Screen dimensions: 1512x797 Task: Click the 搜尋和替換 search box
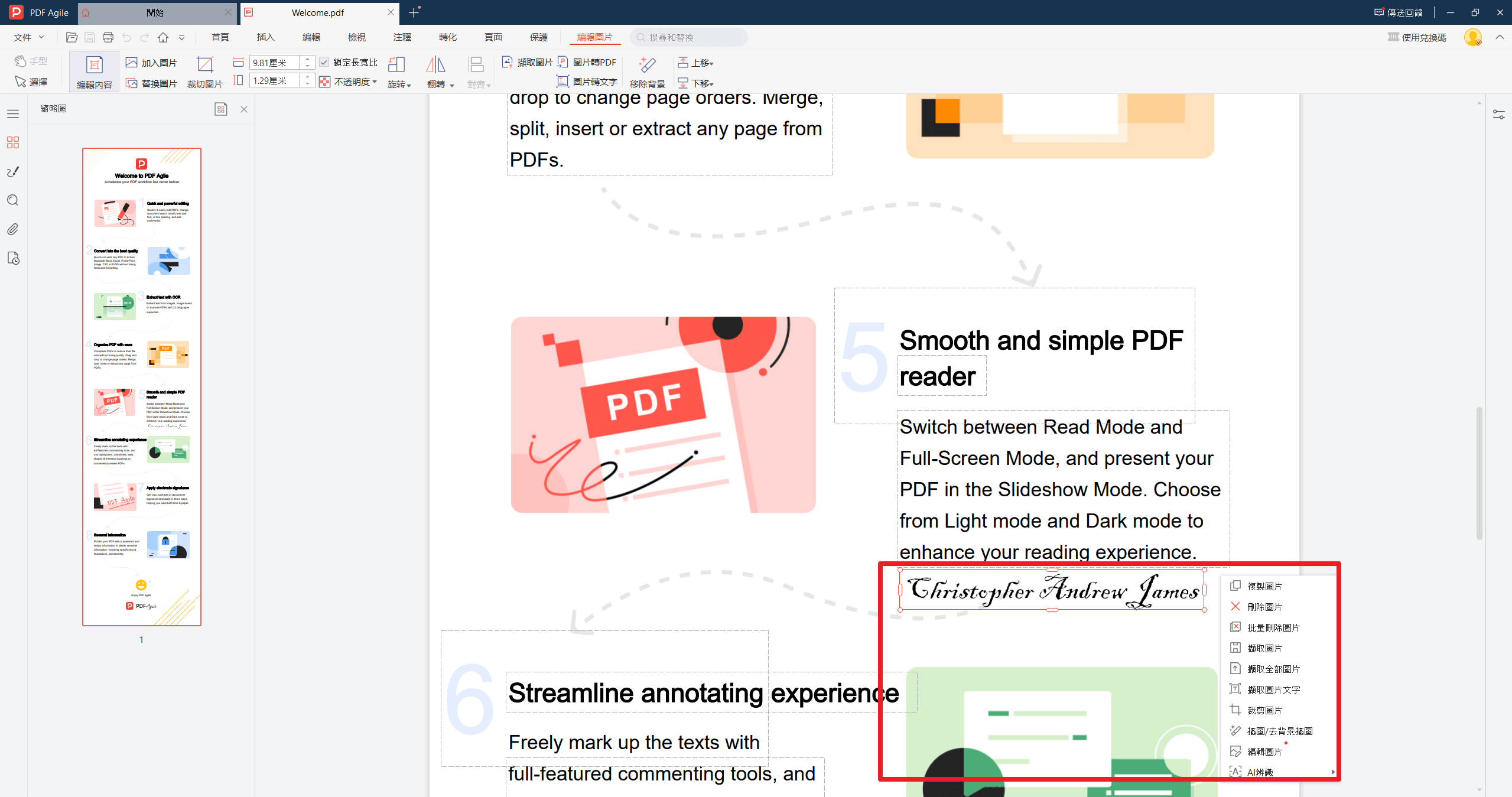689,37
